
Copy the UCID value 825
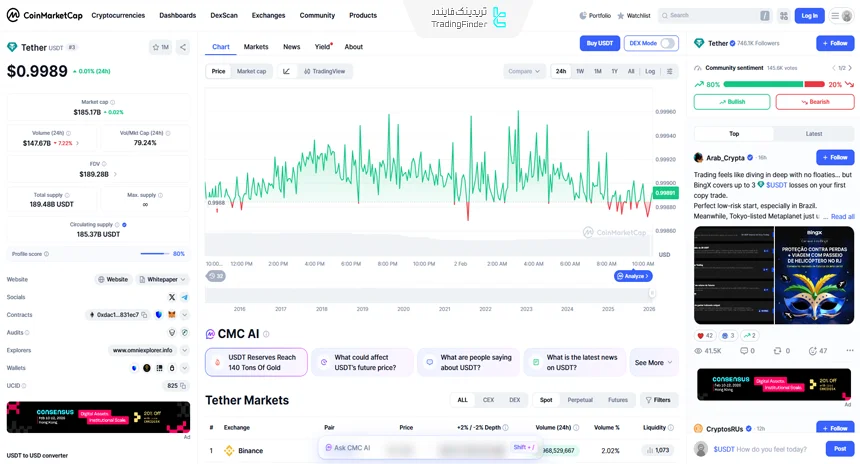pyautogui.click(x=183, y=386)
